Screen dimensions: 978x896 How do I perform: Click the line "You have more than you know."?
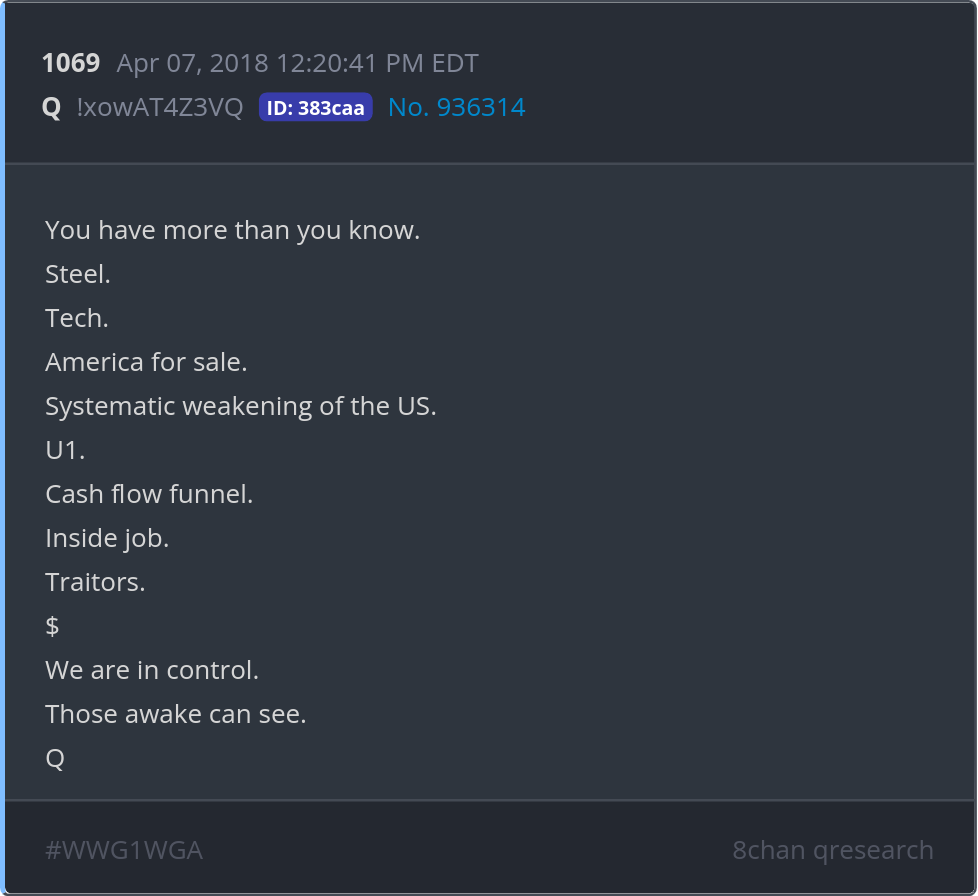tap(232, 230)
